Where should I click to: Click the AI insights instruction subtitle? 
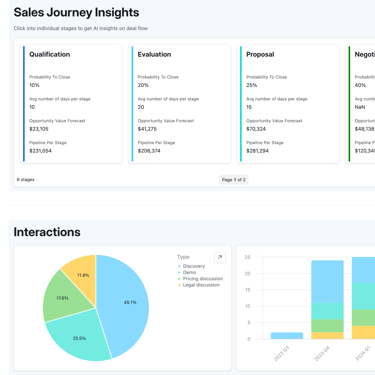tap(81, 28)
